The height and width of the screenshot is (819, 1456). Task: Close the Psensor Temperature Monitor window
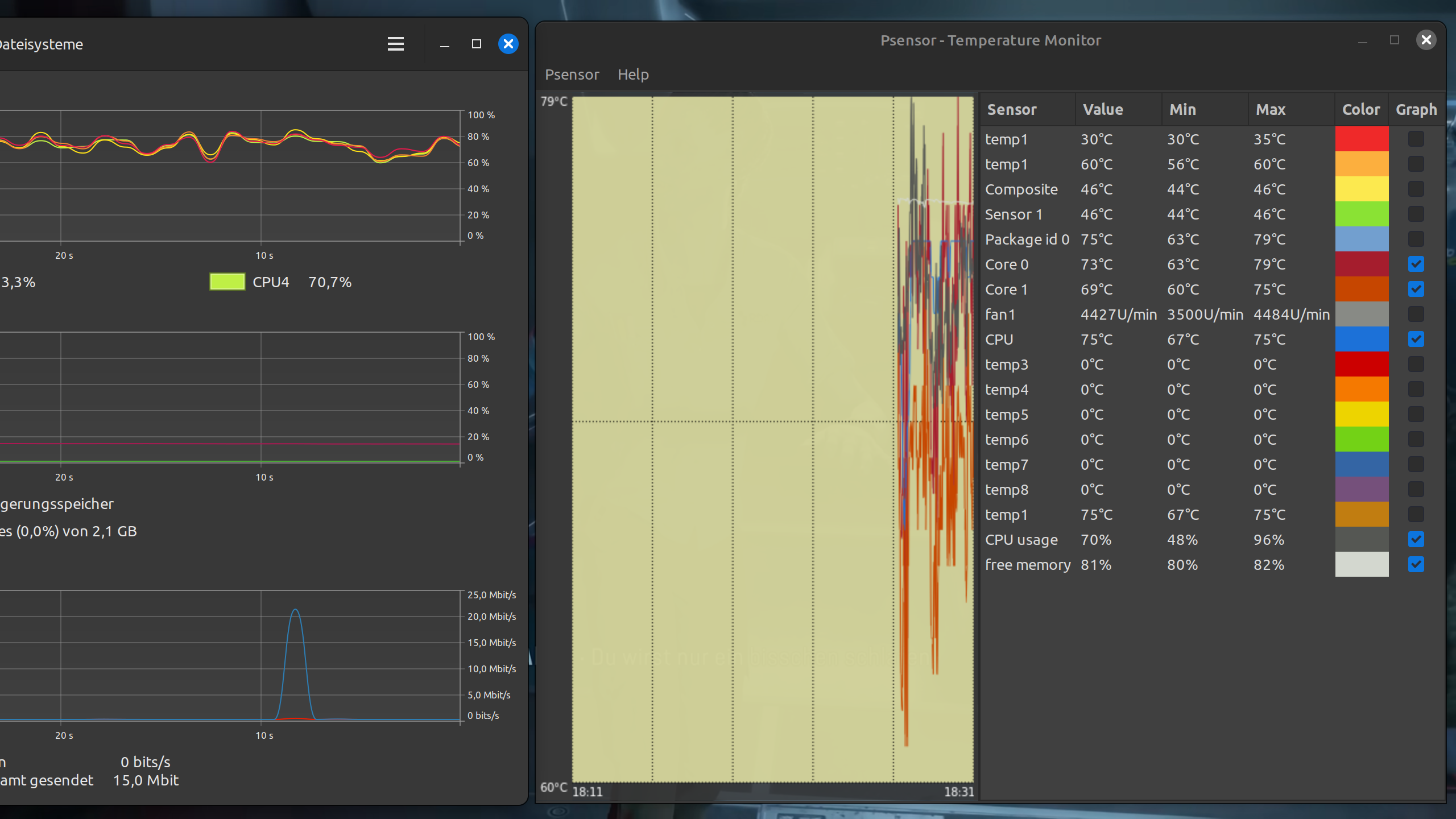[x=1426, y=40]
